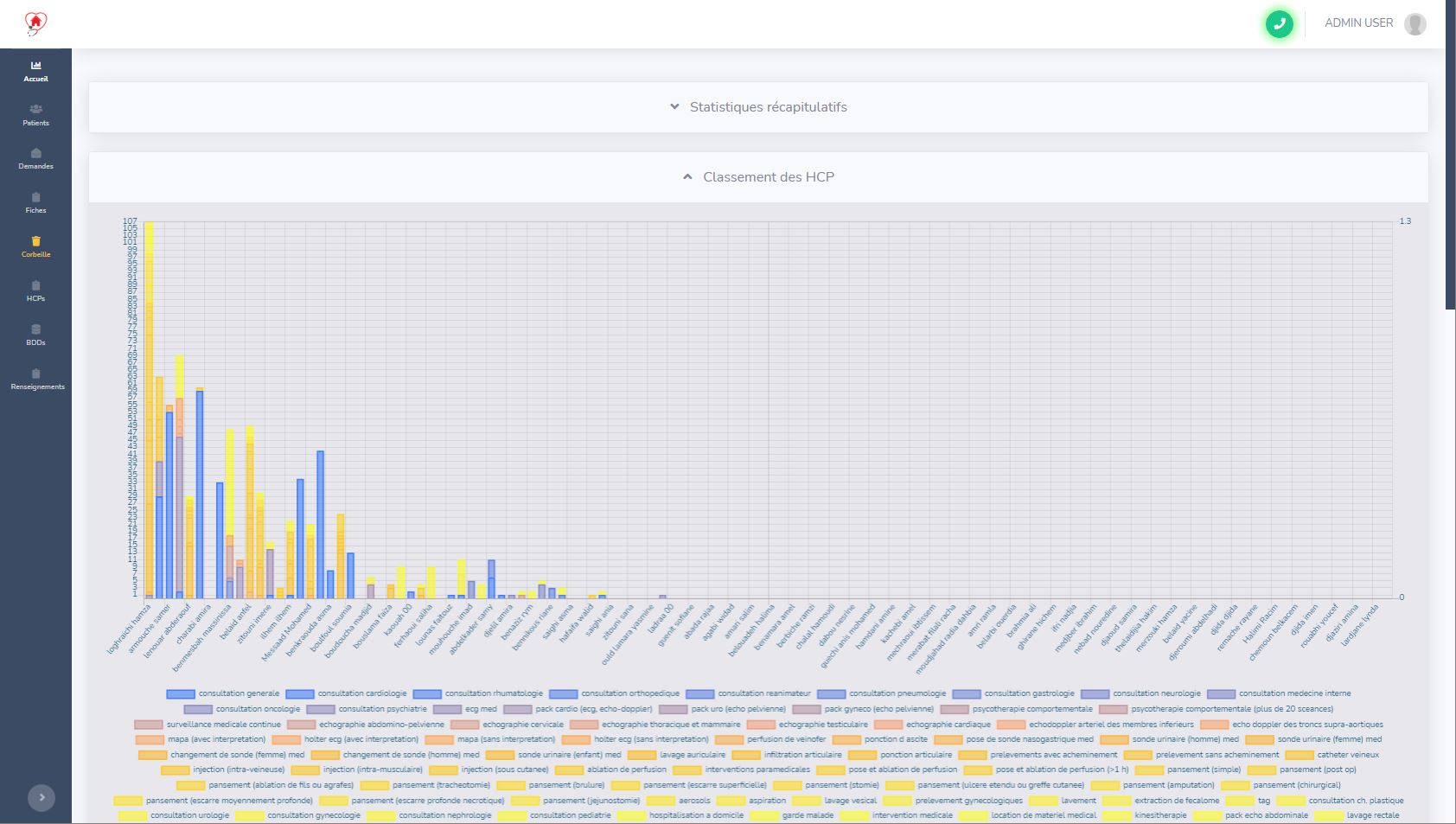The width and height of the screenshot is (1456, 824).
Task: Click the admin user avatar picture
Action: coord(1414,24)
